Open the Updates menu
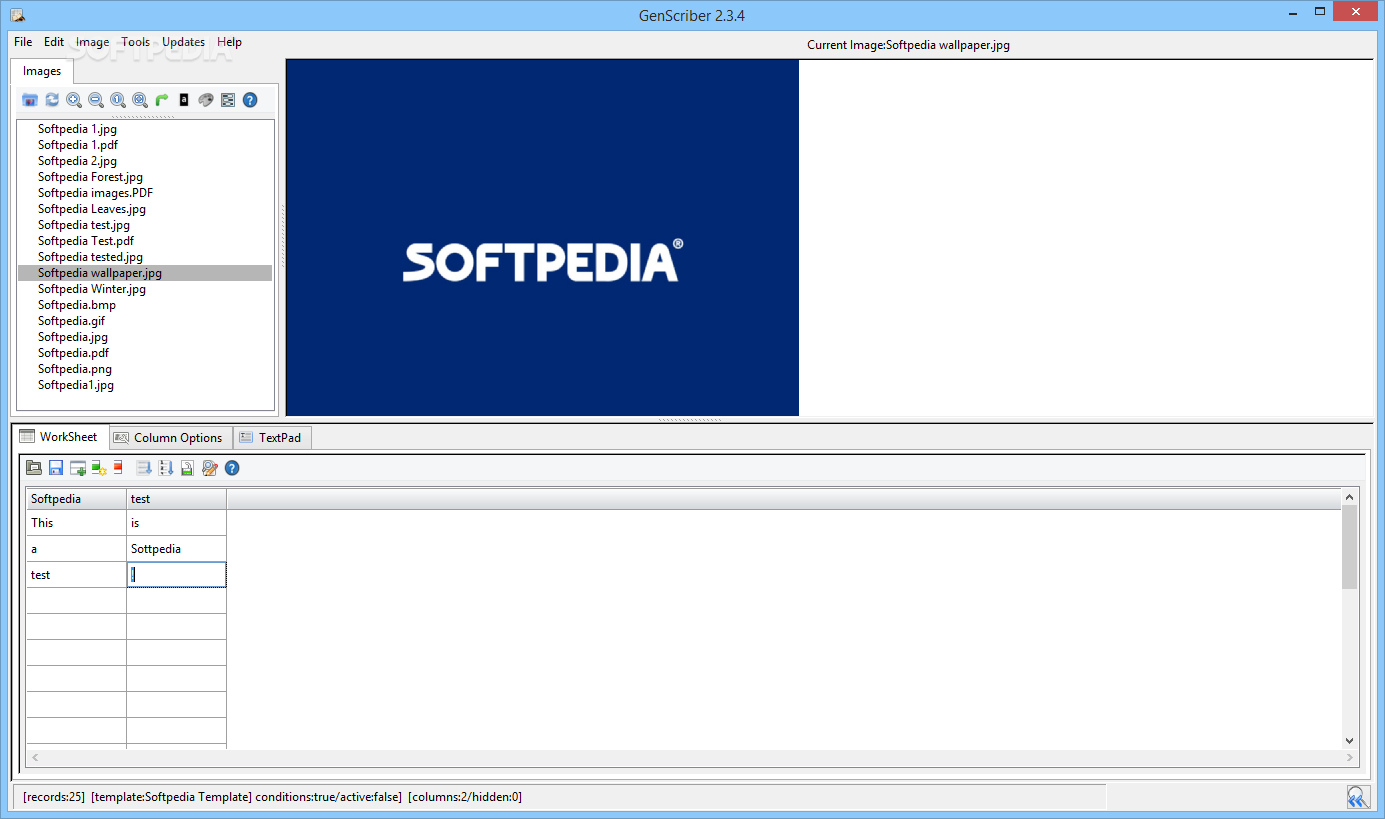 tap(184, 42)
